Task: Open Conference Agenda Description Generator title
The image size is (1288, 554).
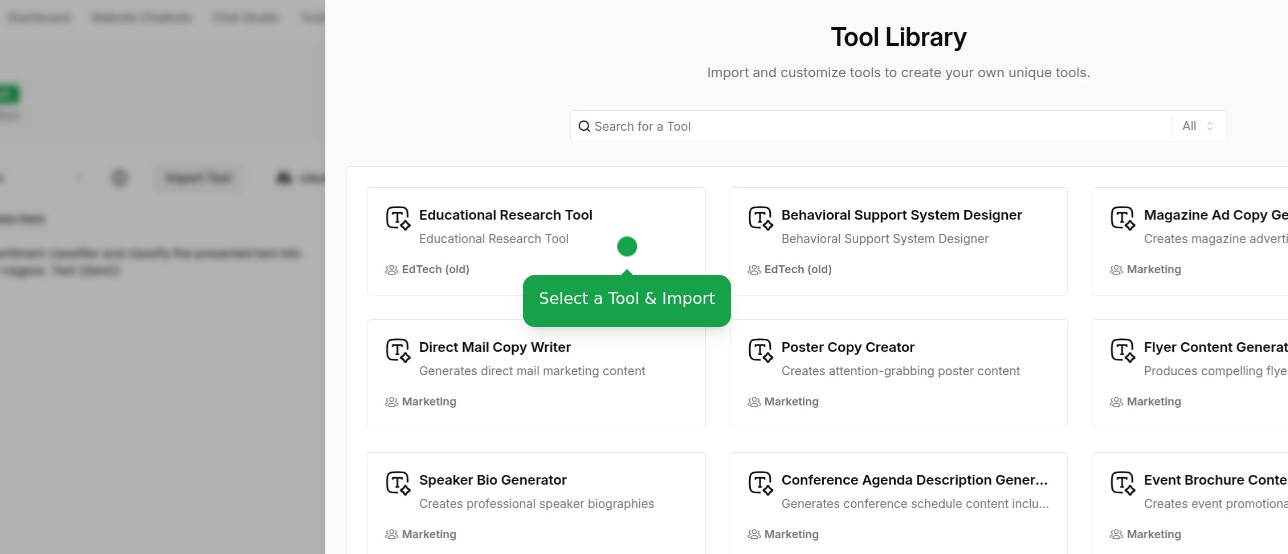Action: pos(914,480)
